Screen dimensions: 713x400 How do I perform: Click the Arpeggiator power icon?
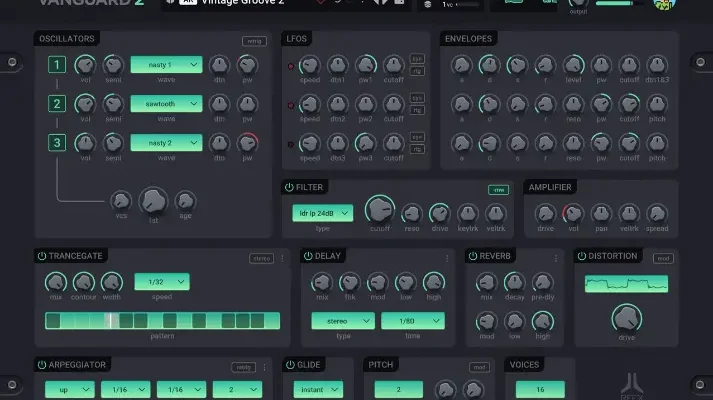click(x=41, y=365)
